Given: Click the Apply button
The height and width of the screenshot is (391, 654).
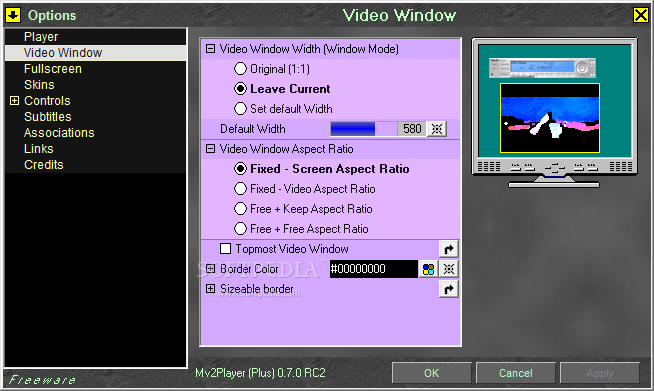Looking at the screenshot, I should click(600, 373).
